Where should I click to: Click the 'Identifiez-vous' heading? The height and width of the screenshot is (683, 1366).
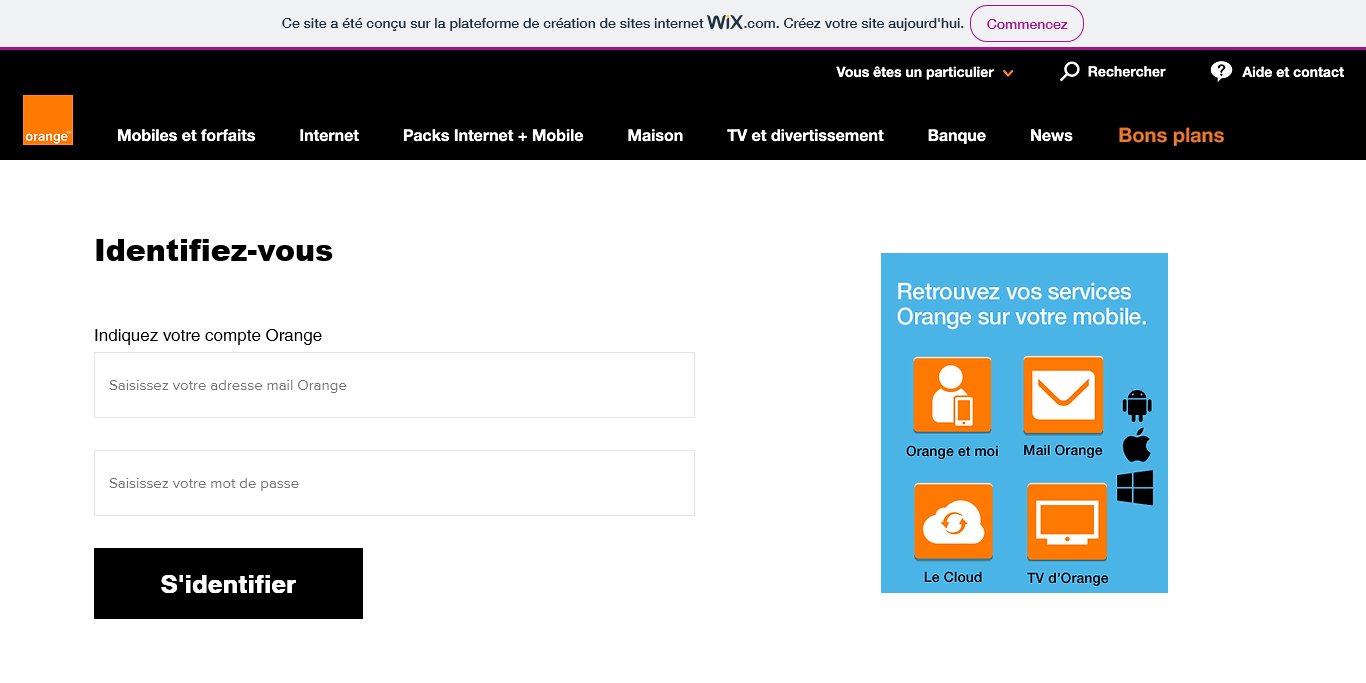click(x=213, y=250)
